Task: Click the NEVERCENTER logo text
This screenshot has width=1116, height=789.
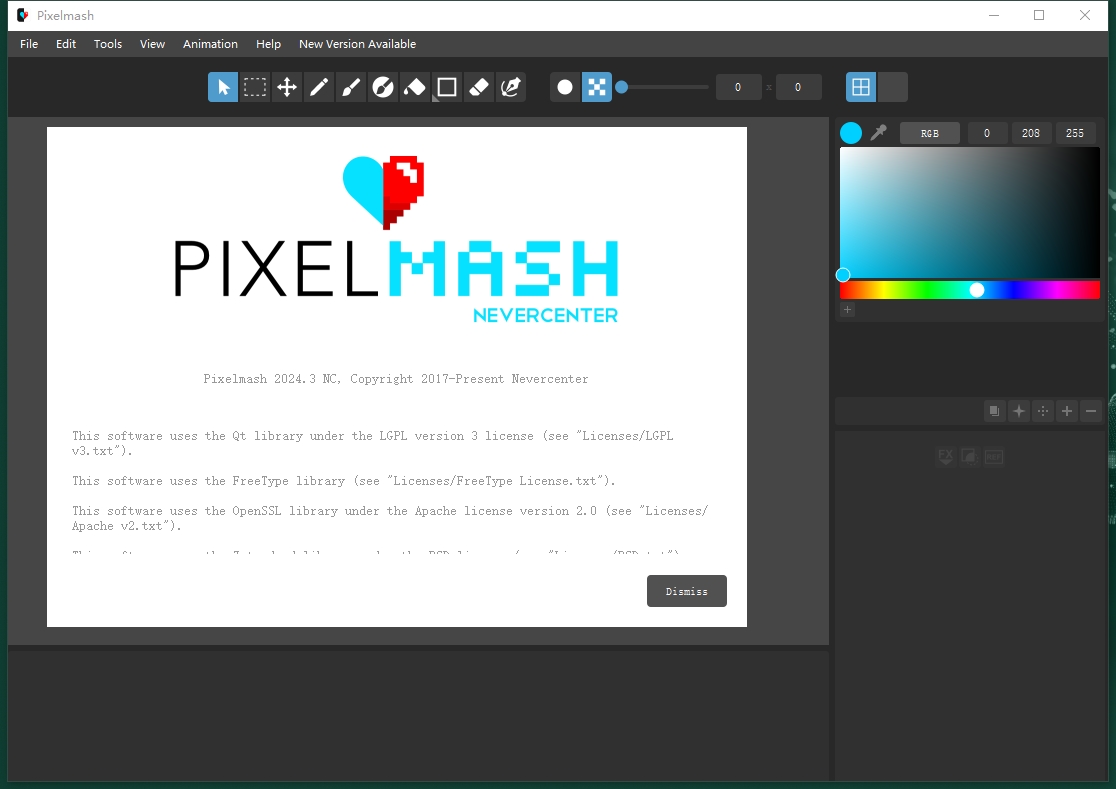Action: coord(545,315)
